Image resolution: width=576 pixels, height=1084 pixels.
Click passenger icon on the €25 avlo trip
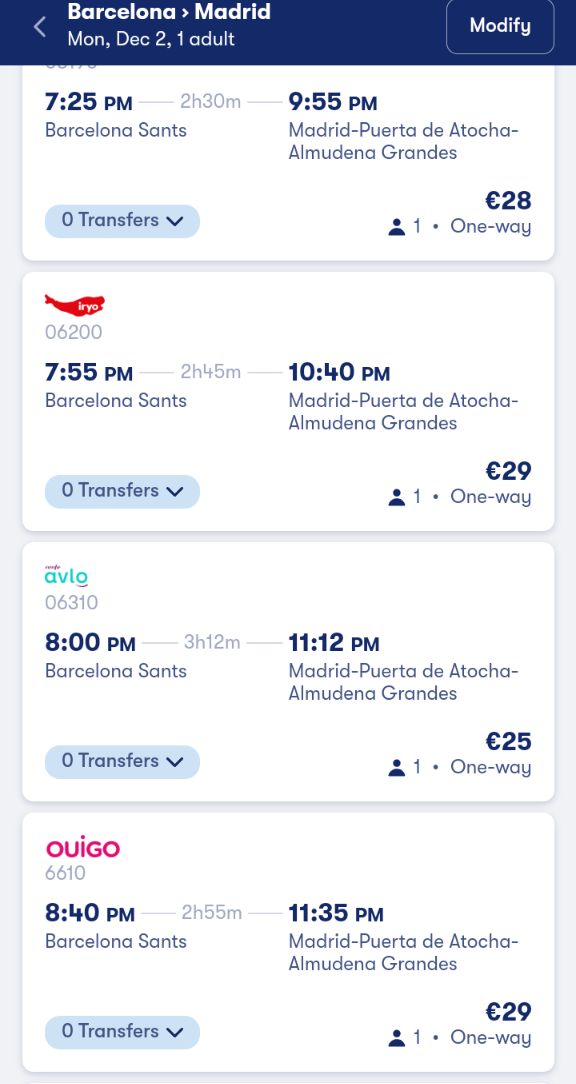396,767
